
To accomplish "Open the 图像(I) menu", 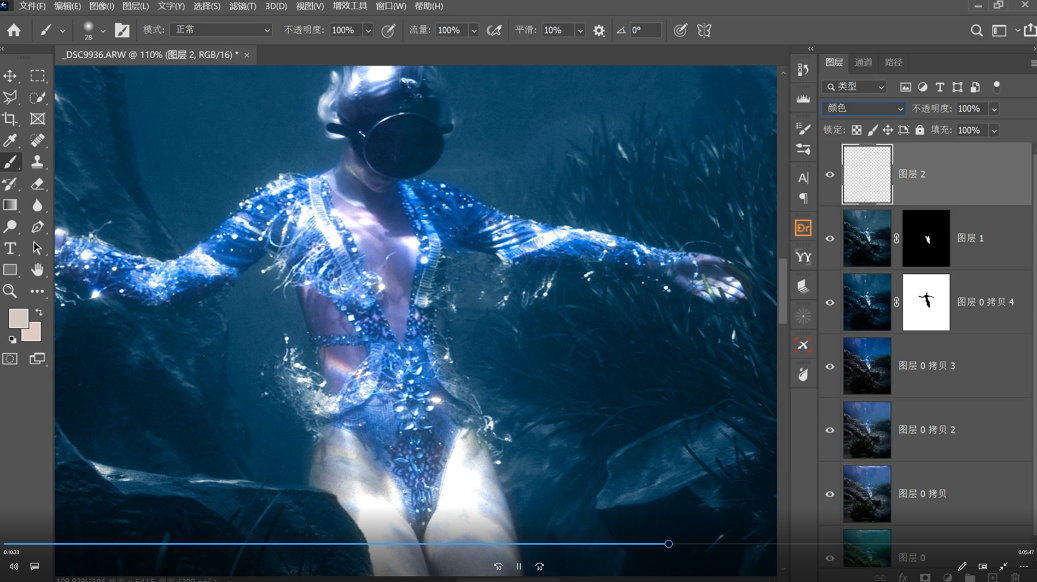I will [101, 6].
